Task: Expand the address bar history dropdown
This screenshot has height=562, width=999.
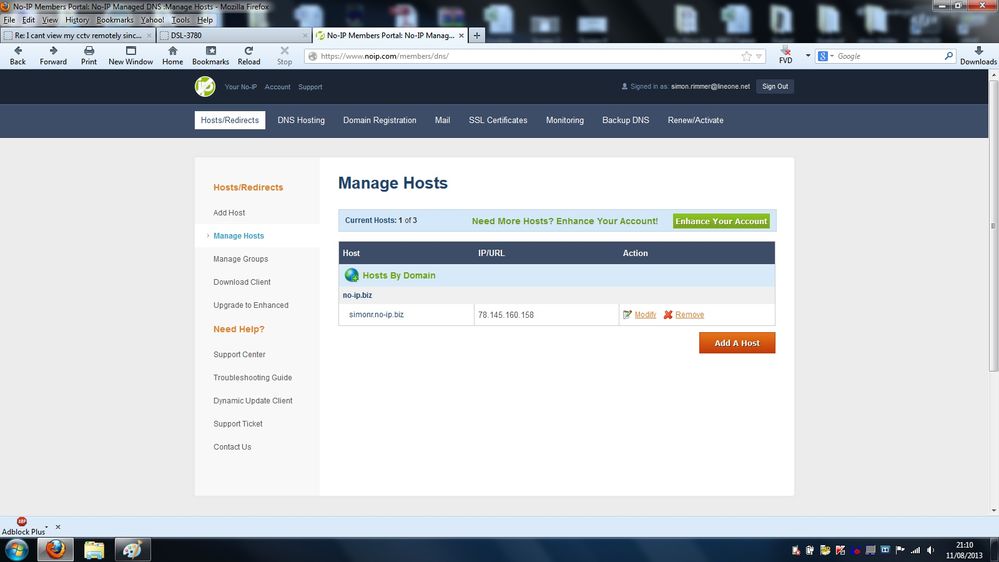Action: click(759, 57)
